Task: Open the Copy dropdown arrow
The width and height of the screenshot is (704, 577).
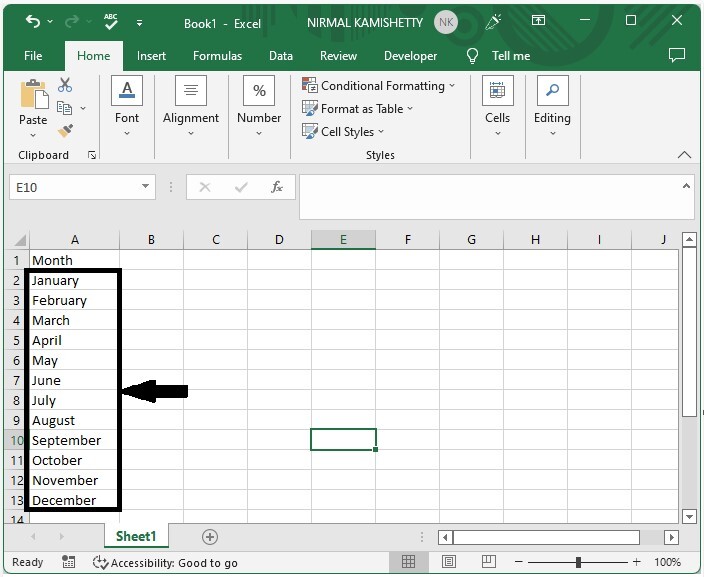Action: point(83,108)
